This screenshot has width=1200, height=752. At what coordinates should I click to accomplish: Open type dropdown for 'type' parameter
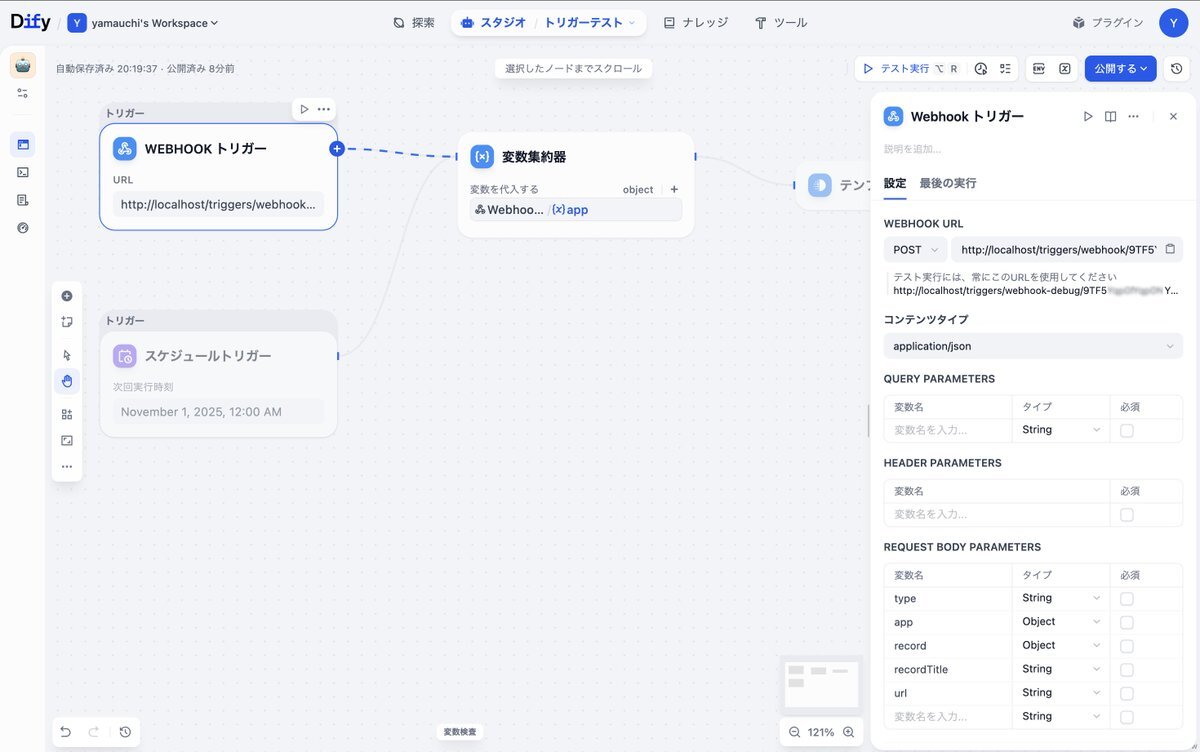tap(1061, 598)
